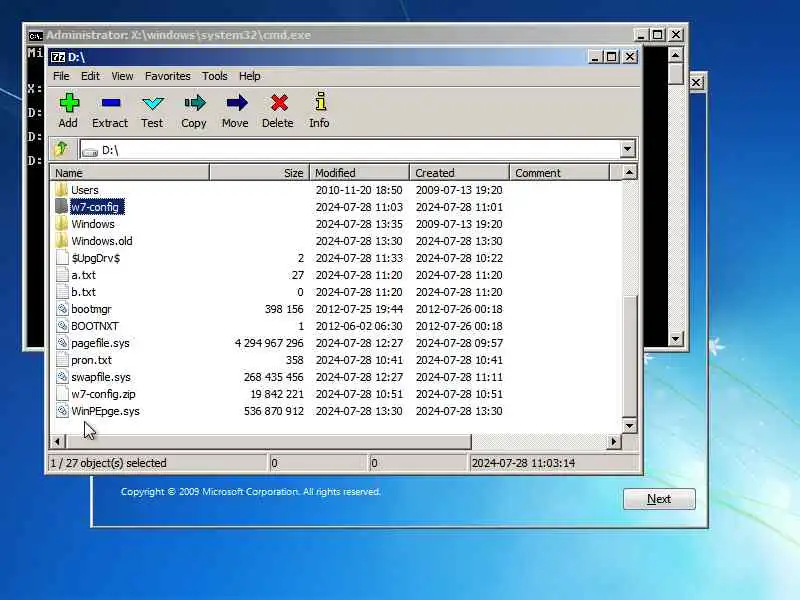This screenshot has height=600, width=800.
Task: Click the pagefile.sys size 4 294 967 296
Action: [269, 343]
